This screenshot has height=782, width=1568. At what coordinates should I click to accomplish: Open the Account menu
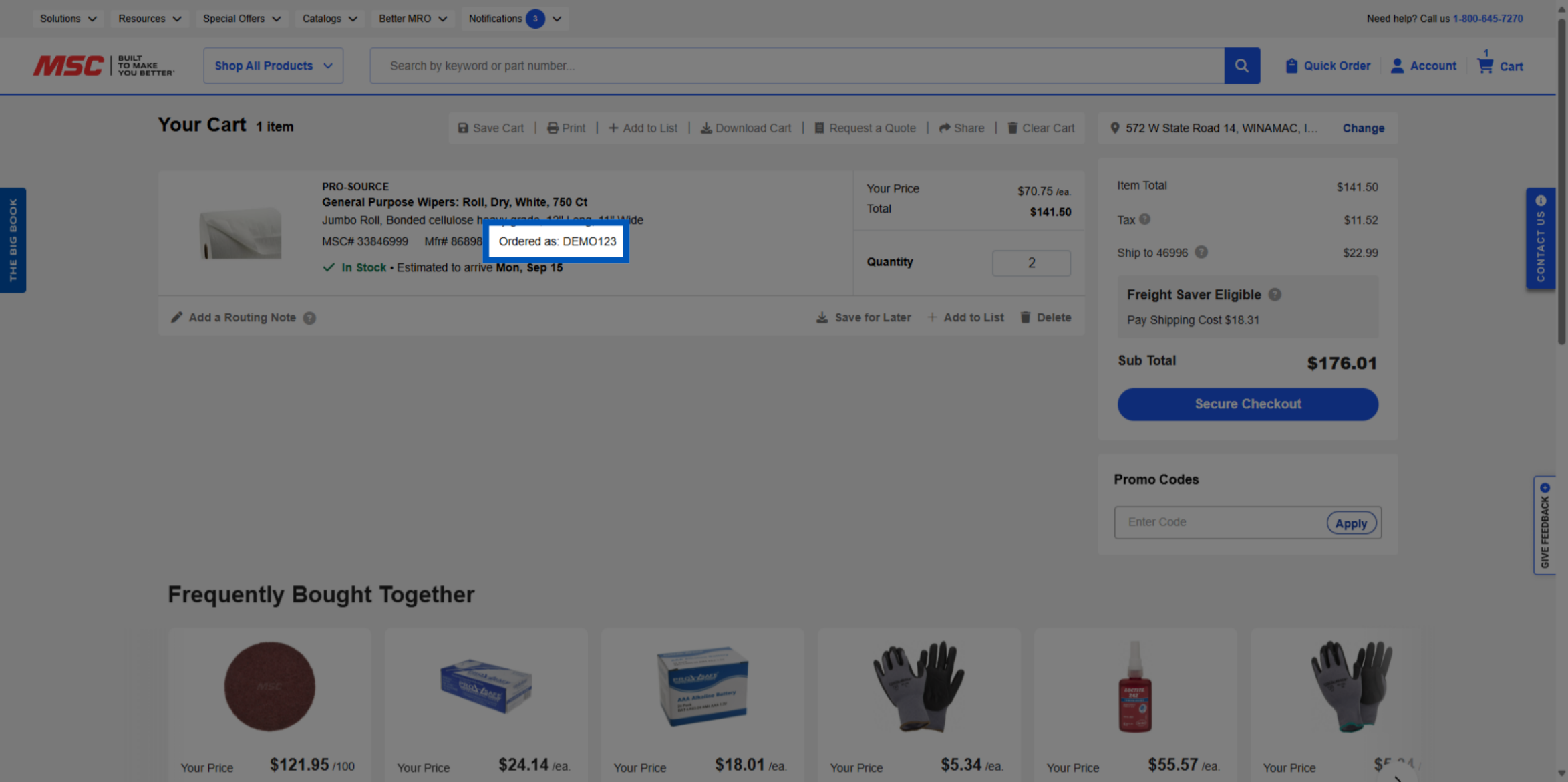1423,66
